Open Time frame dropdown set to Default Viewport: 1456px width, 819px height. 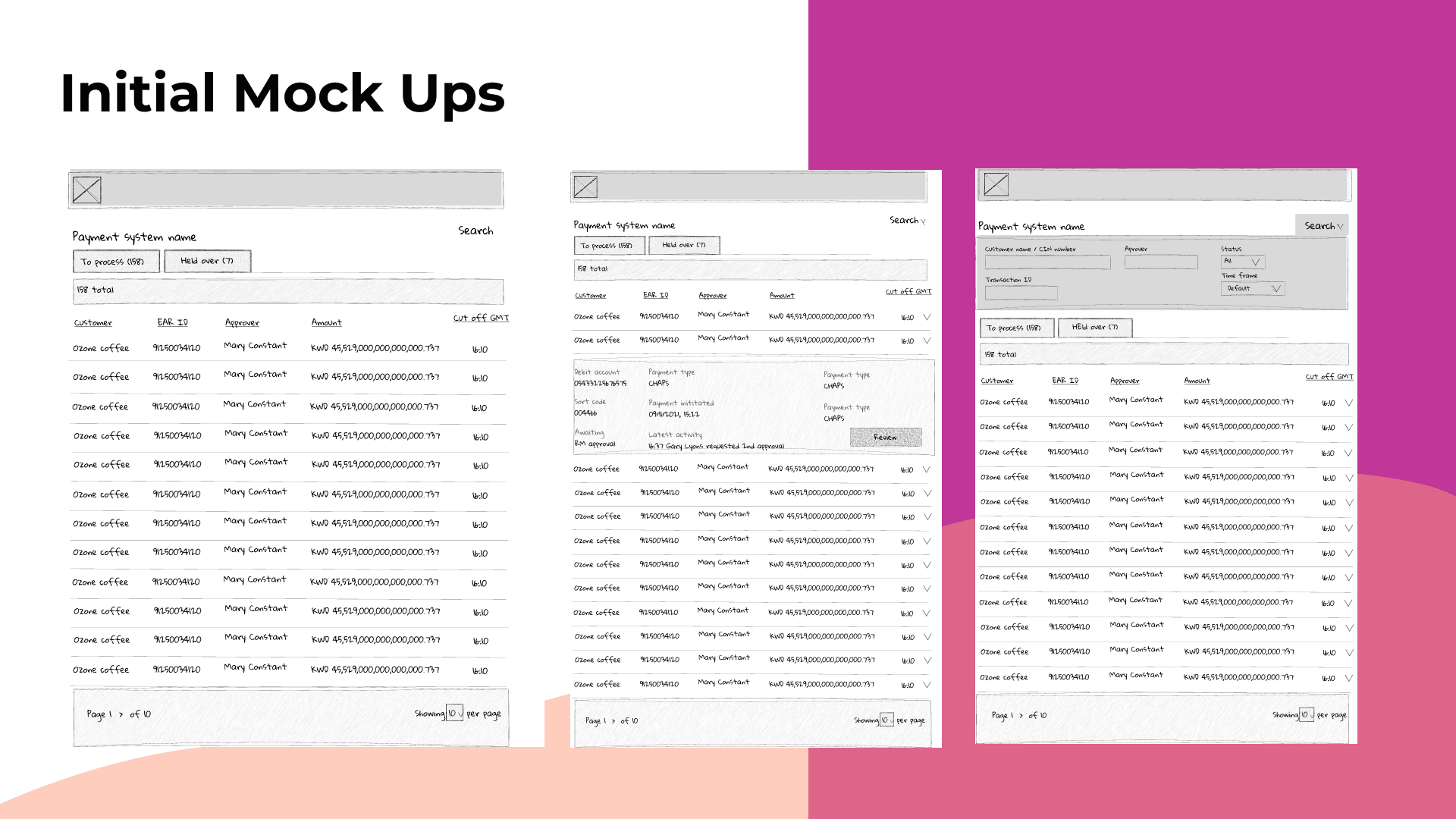click(1253, 288)
